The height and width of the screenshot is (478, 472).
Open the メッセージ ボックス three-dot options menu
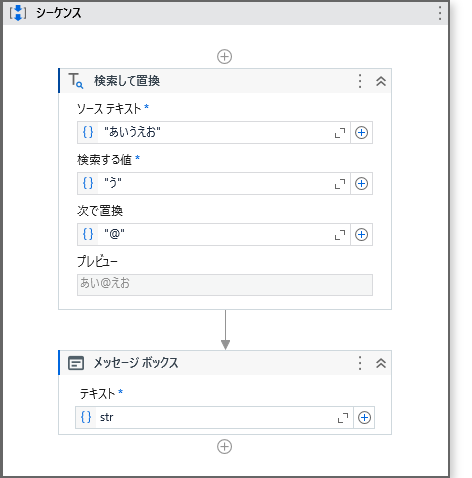[360, 363]
